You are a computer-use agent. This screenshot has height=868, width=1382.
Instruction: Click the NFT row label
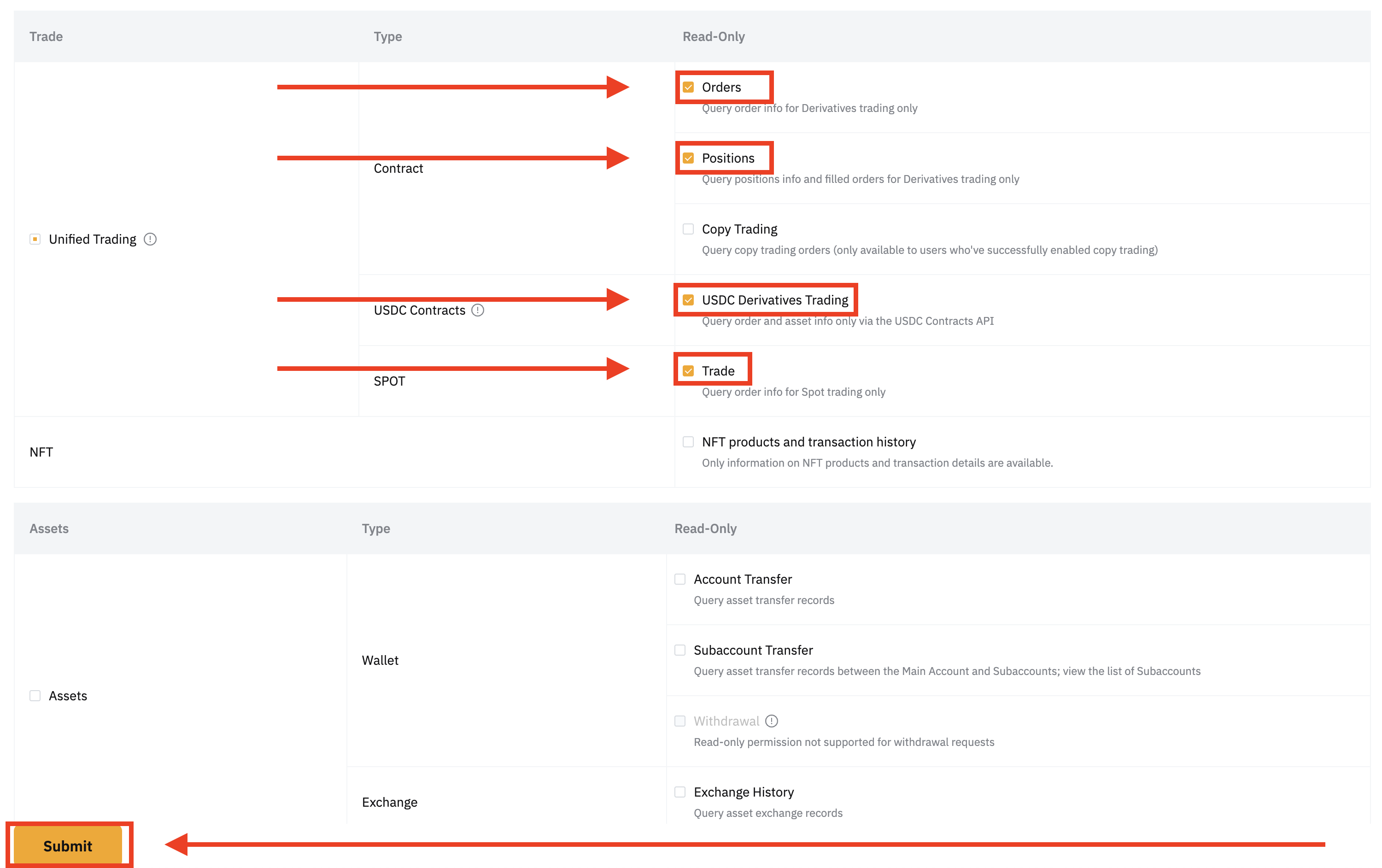point(41,452)
